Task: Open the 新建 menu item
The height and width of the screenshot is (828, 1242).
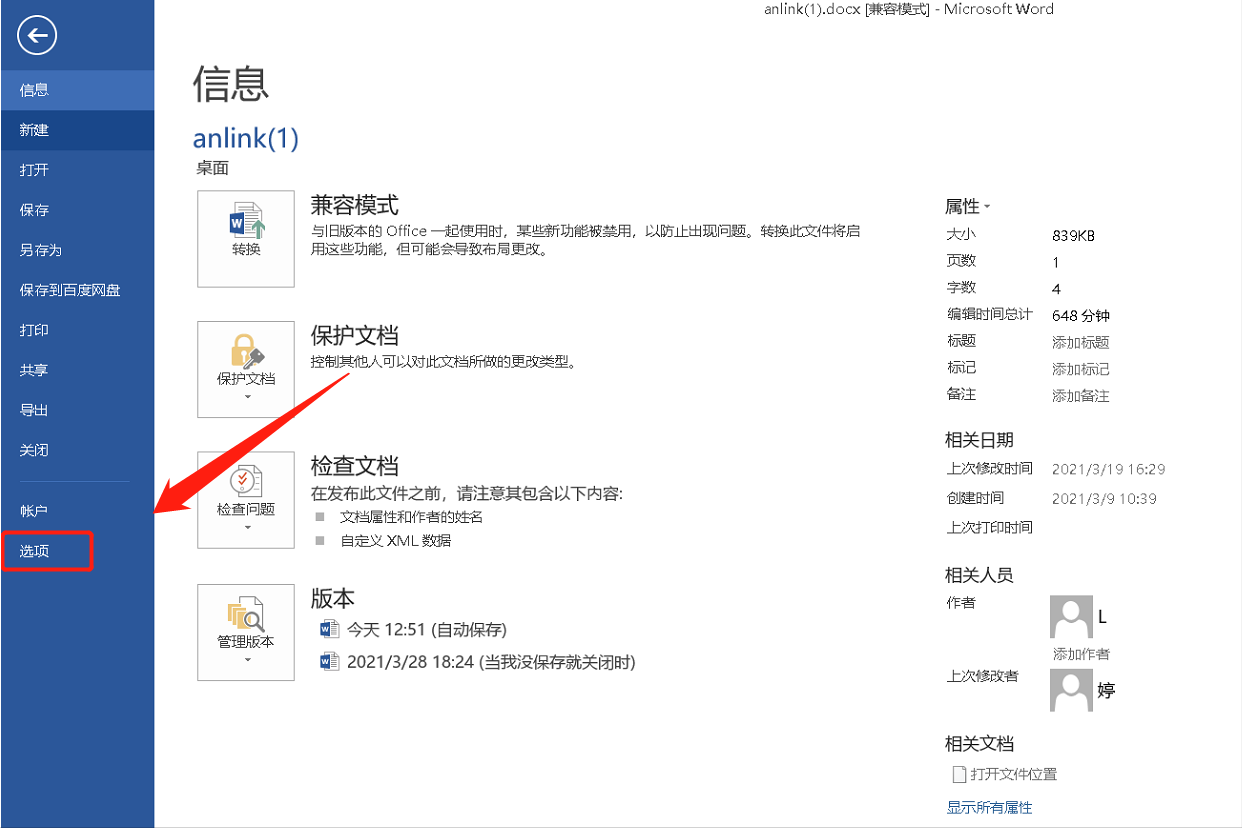Action: pyautogui.click(x=77, y=130)
